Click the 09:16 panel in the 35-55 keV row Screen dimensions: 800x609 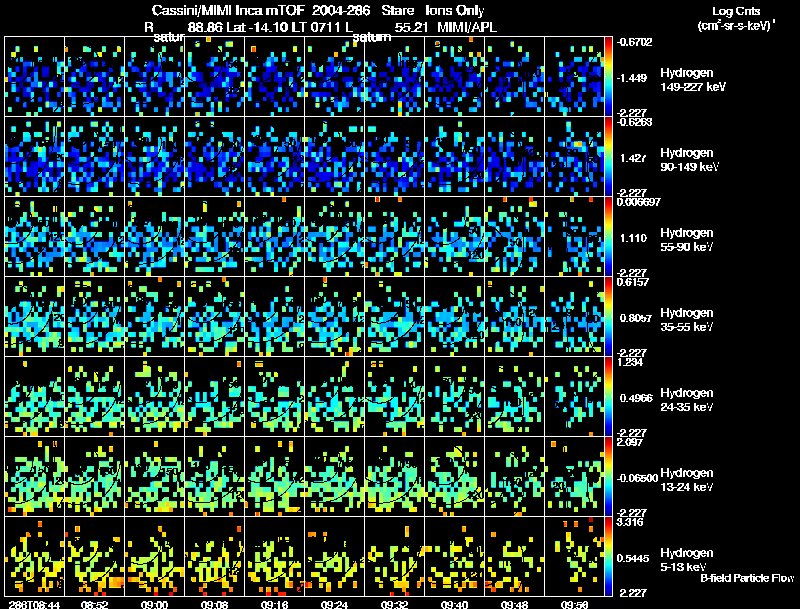(x=274, y=316)
